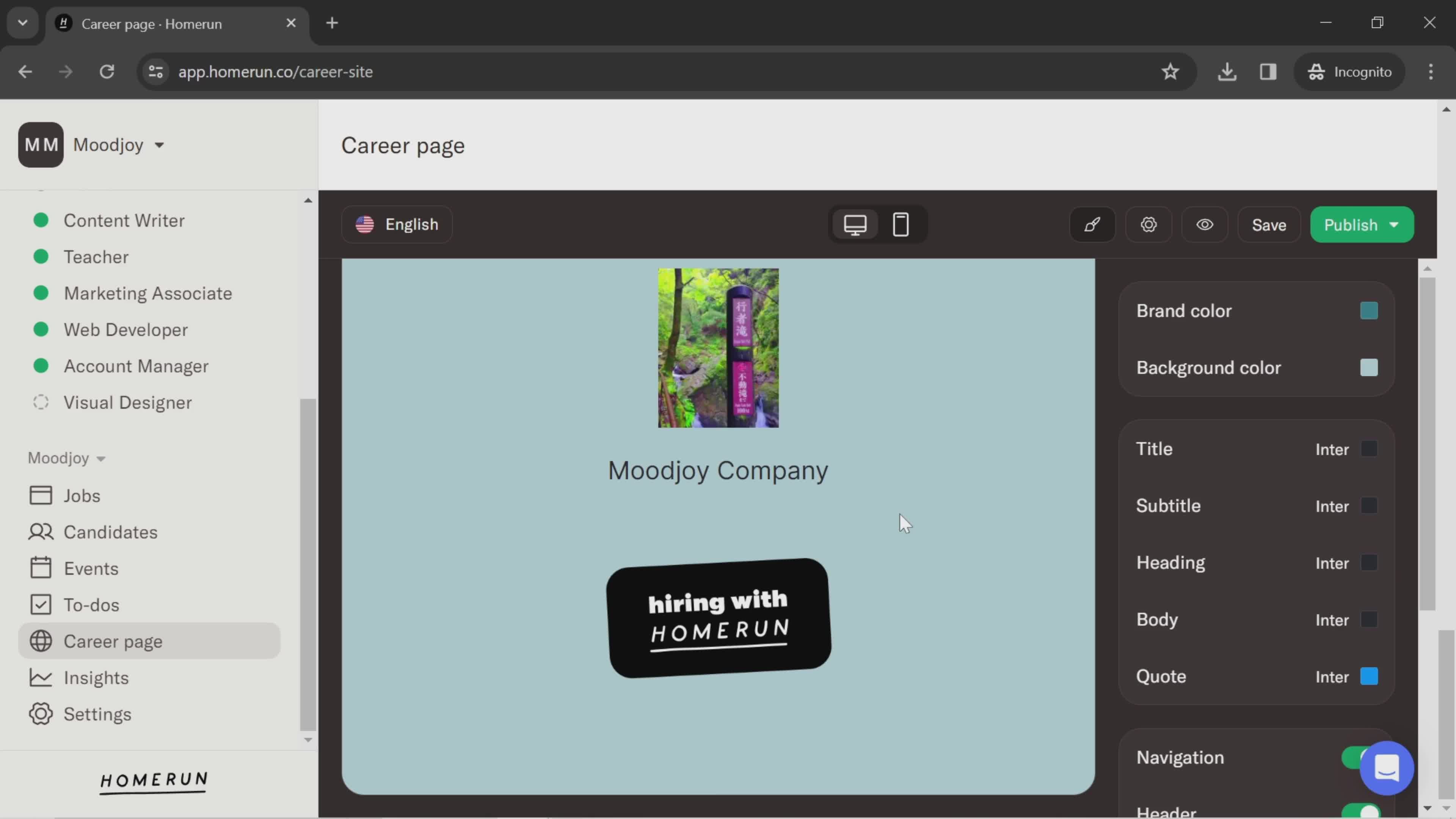This screenshot has width=1456, height=819.
Task: Click the Insights chart icon
Action: point(41,677)
